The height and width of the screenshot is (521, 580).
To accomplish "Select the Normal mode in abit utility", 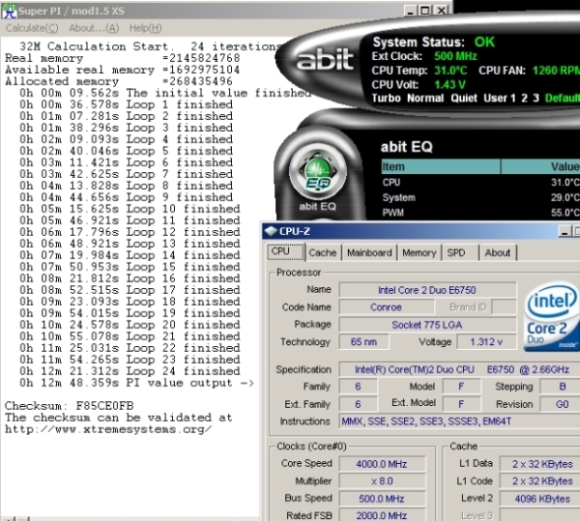I will pyautogui.click(x=425, y=98).
